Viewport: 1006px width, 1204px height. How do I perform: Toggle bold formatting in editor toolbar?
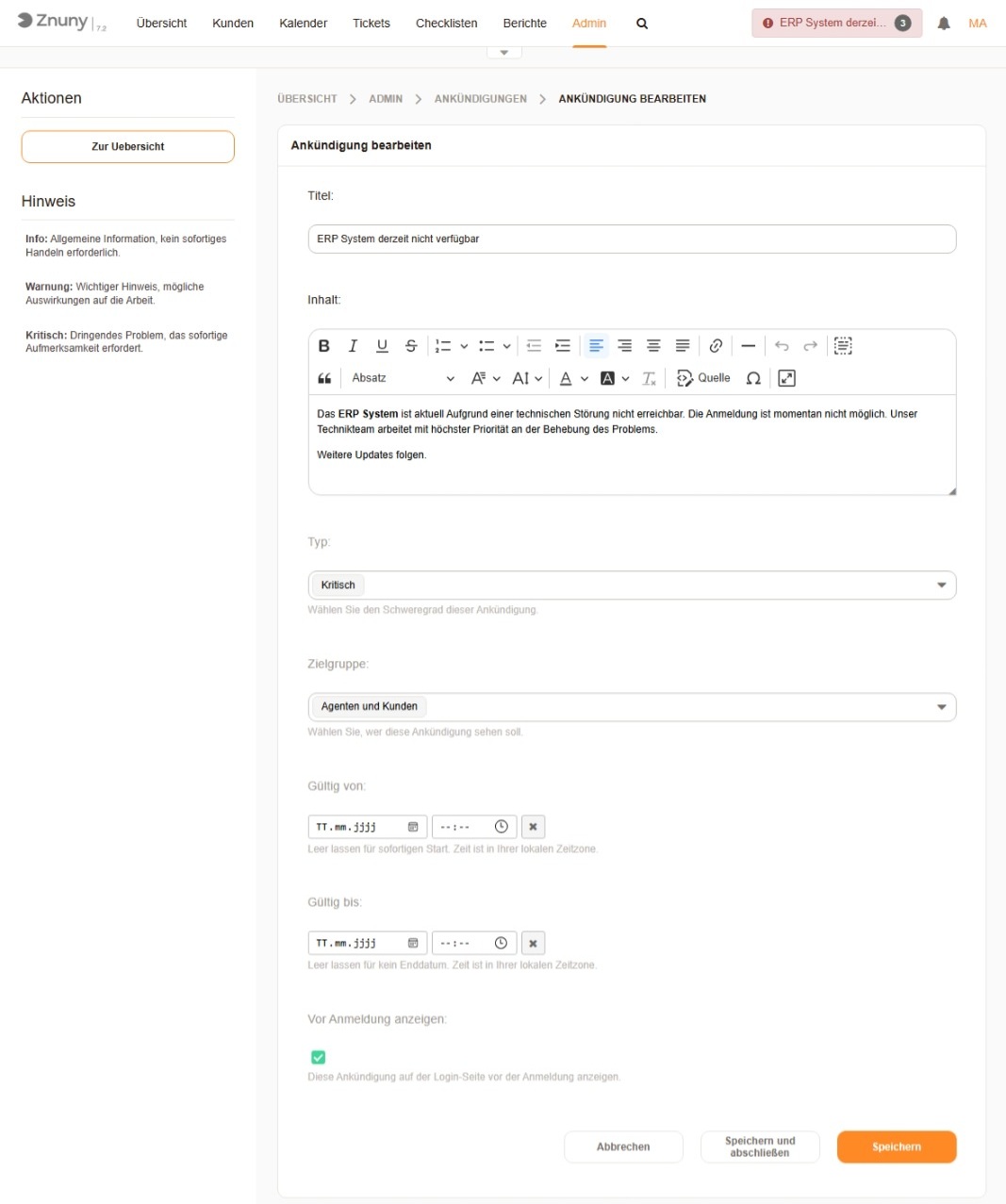click(x=323, y=346)
